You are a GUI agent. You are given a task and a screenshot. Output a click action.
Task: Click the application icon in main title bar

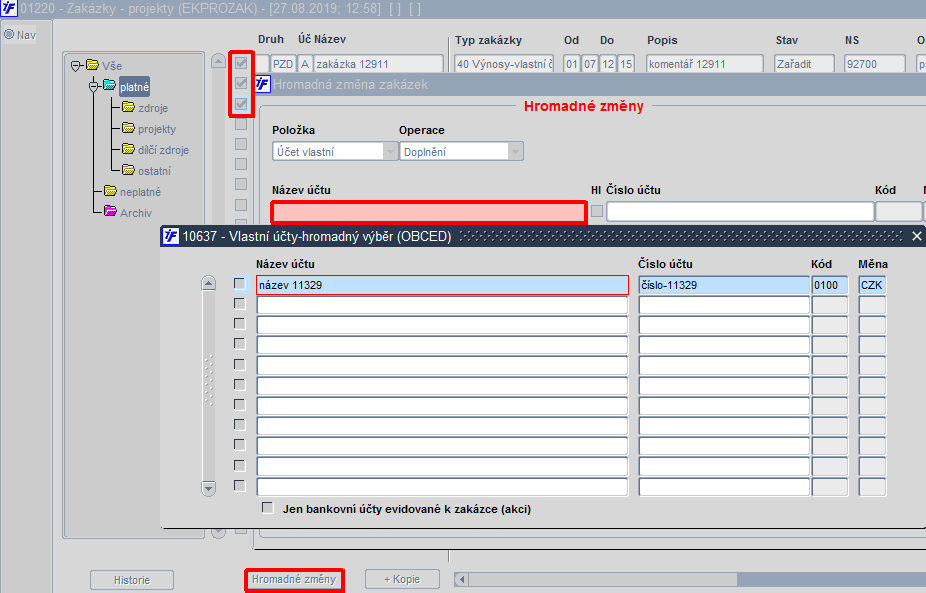click(x=9, y=8)
